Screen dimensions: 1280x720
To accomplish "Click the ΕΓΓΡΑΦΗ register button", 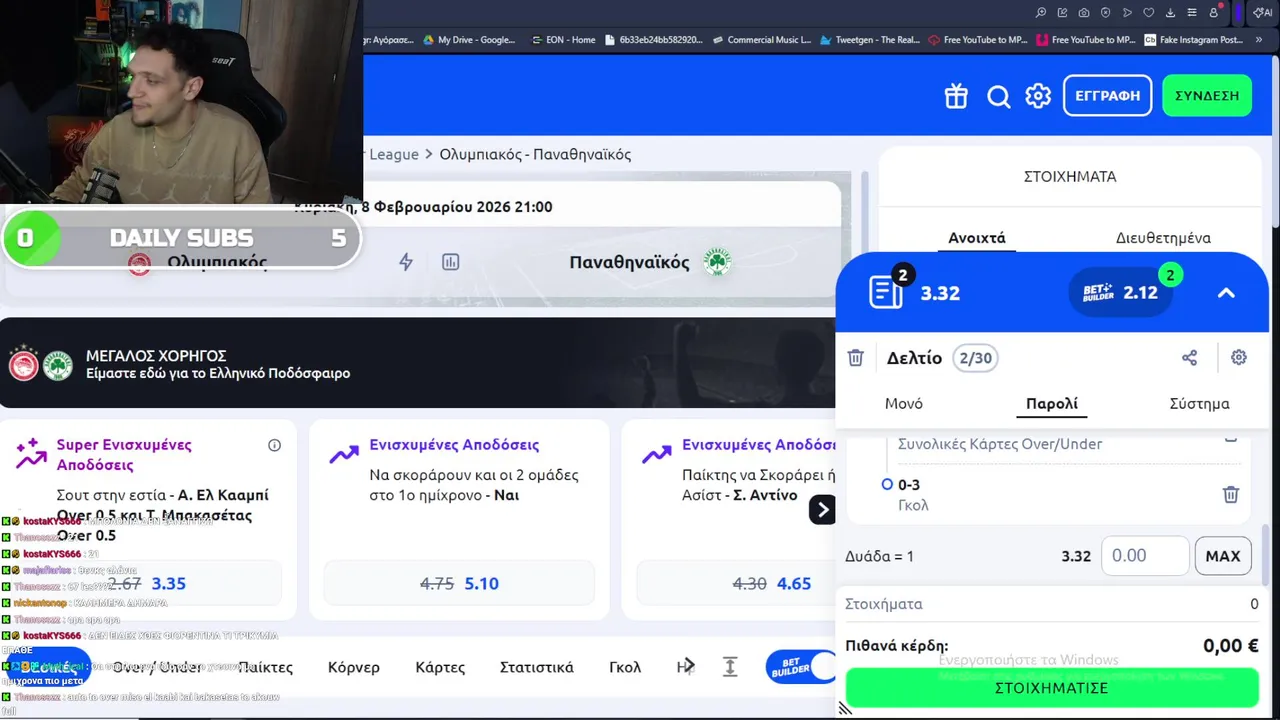I will tap(1107, 96).
